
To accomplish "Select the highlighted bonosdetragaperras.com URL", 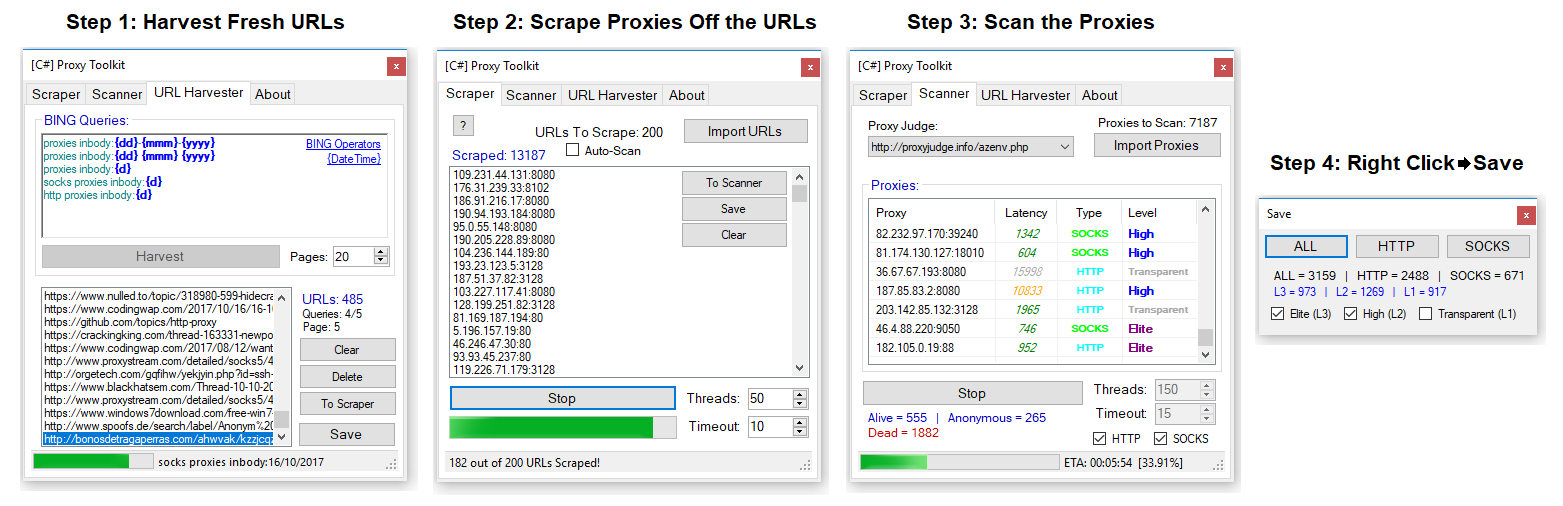I will (x=158, y=439).
